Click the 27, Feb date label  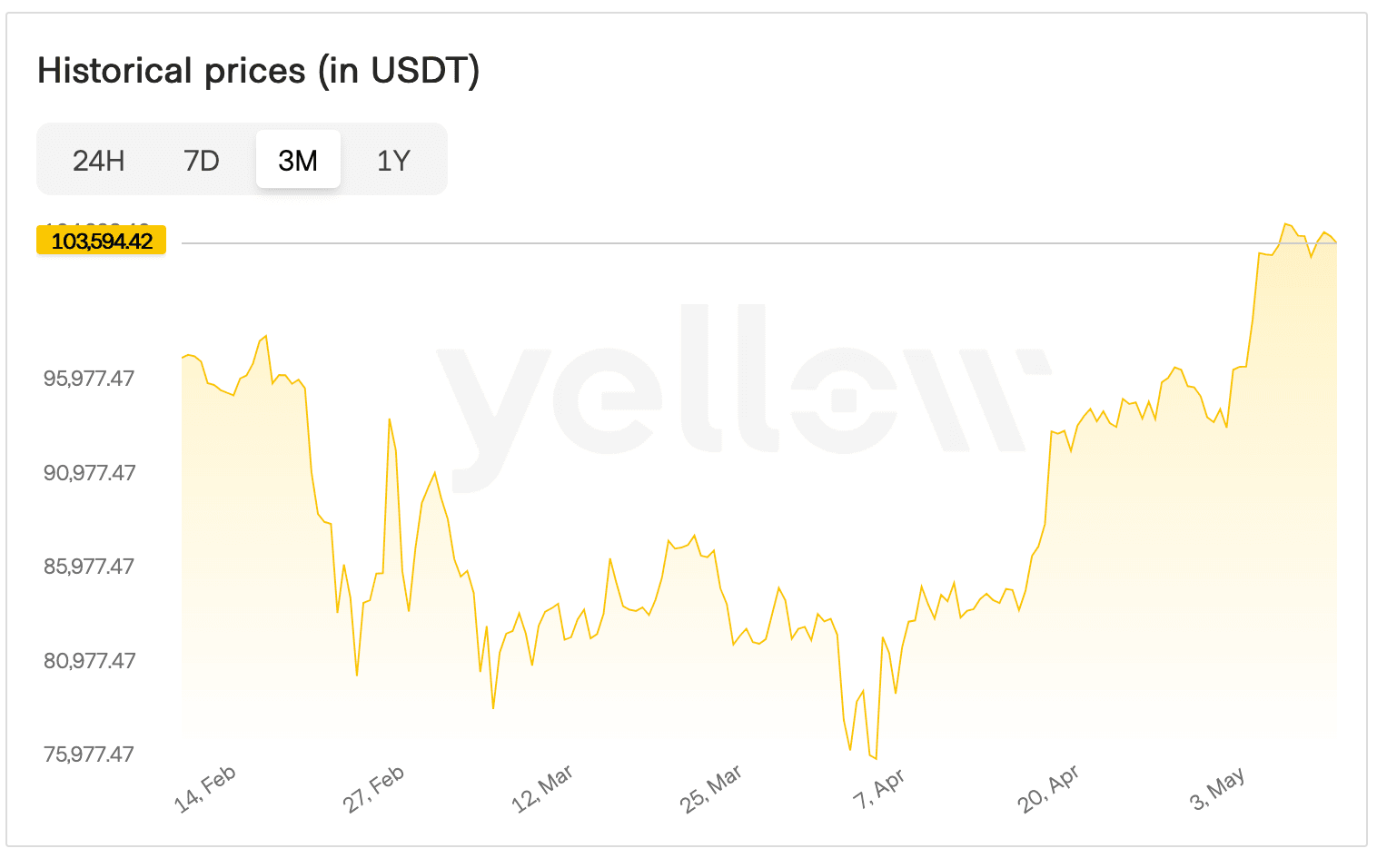(373, 788)
